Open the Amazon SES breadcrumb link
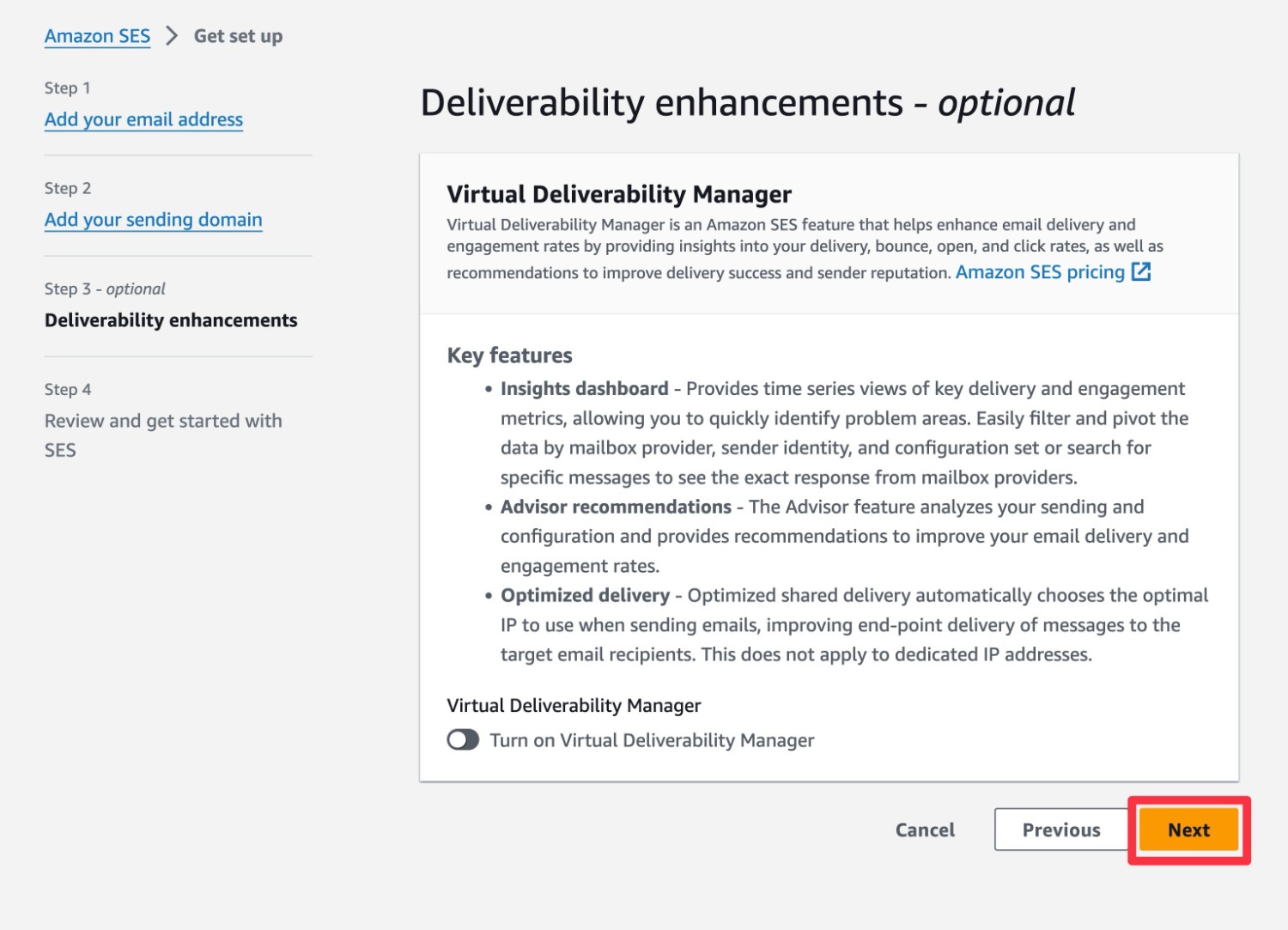This screenshot has width=1288, height=930. pos(97,36)
